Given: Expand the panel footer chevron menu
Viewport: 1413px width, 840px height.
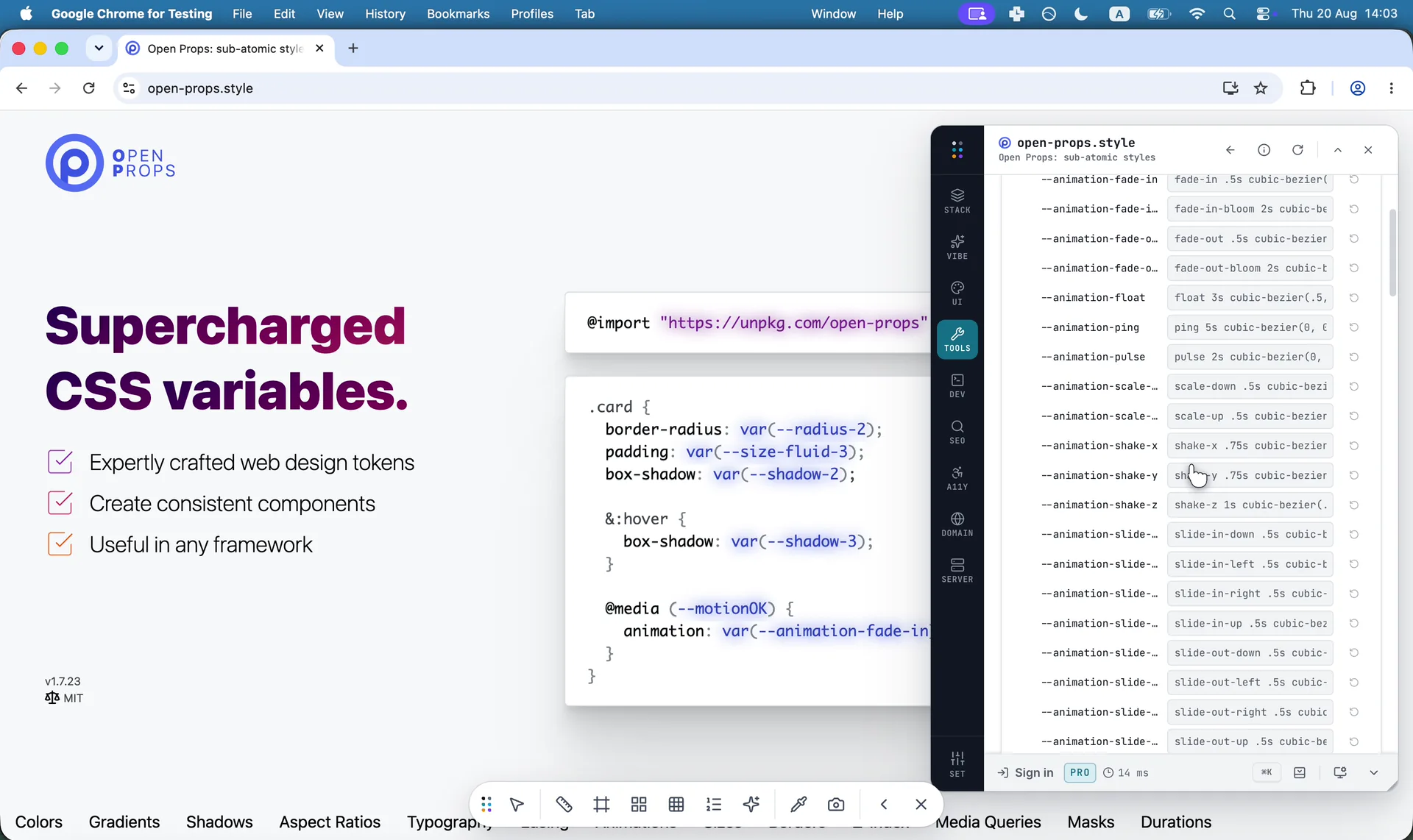Looking at the screenshot, I should click(x=1373, y=772).
